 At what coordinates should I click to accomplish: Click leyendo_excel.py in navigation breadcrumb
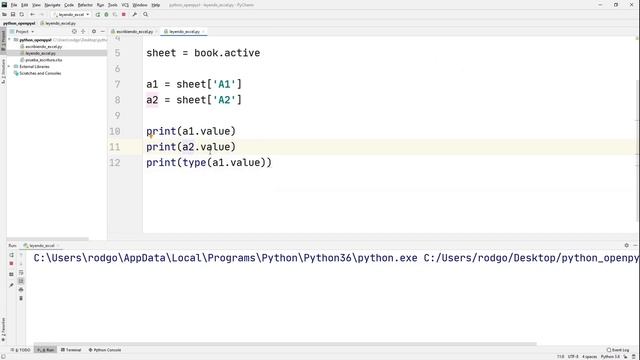[58, 23]
